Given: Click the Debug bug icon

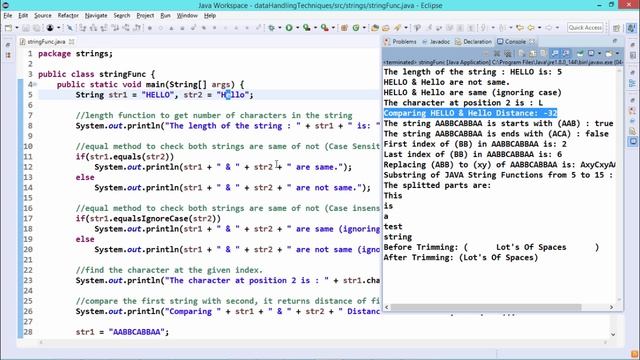Looking at the screenshot, I should tap(271, 28).
